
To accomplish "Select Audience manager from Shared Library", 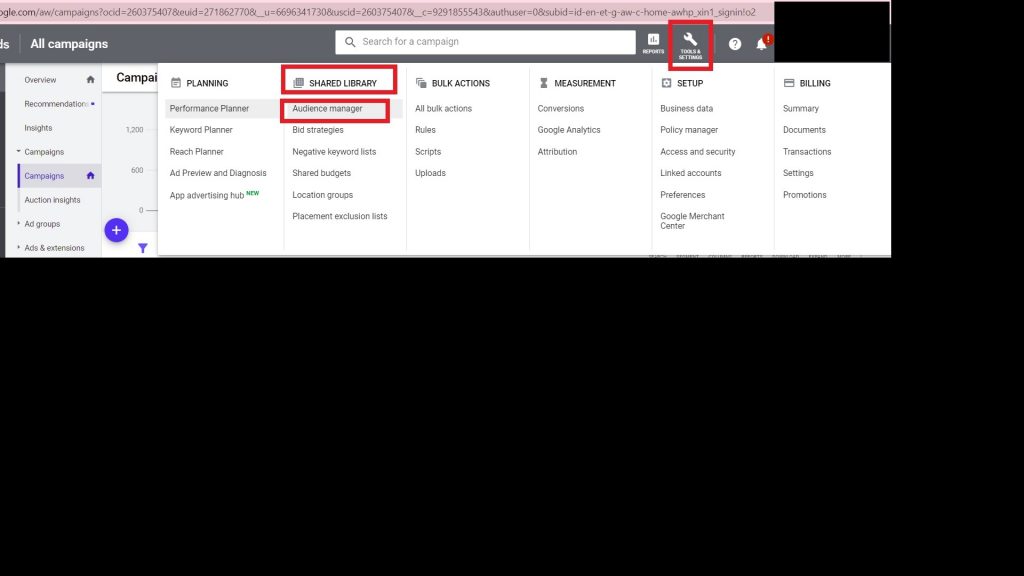I will point(327,108).
